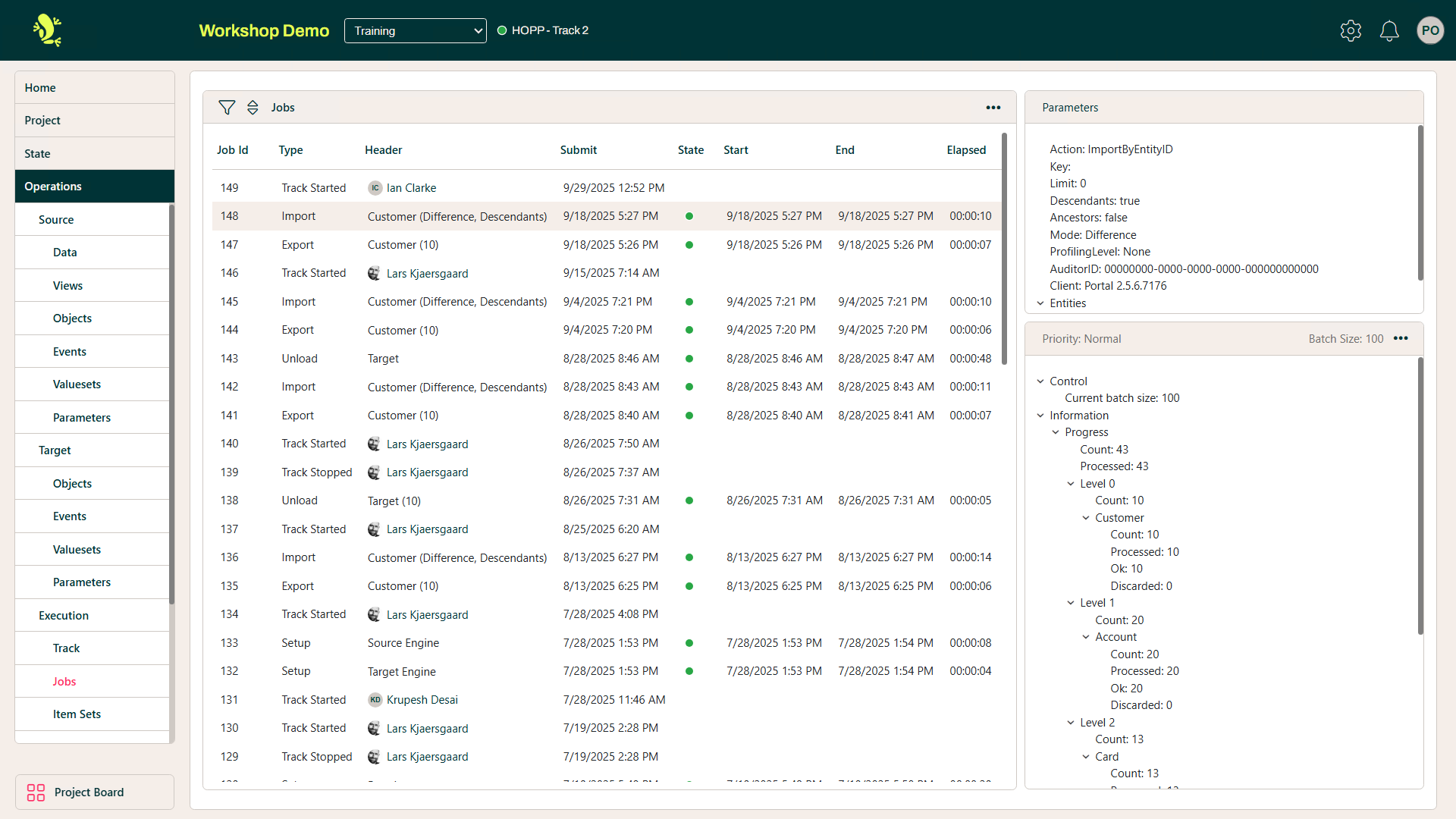
Task: Expand the Entities node in Parameters
Action: pyautogui.click(x=1040, y=303)
